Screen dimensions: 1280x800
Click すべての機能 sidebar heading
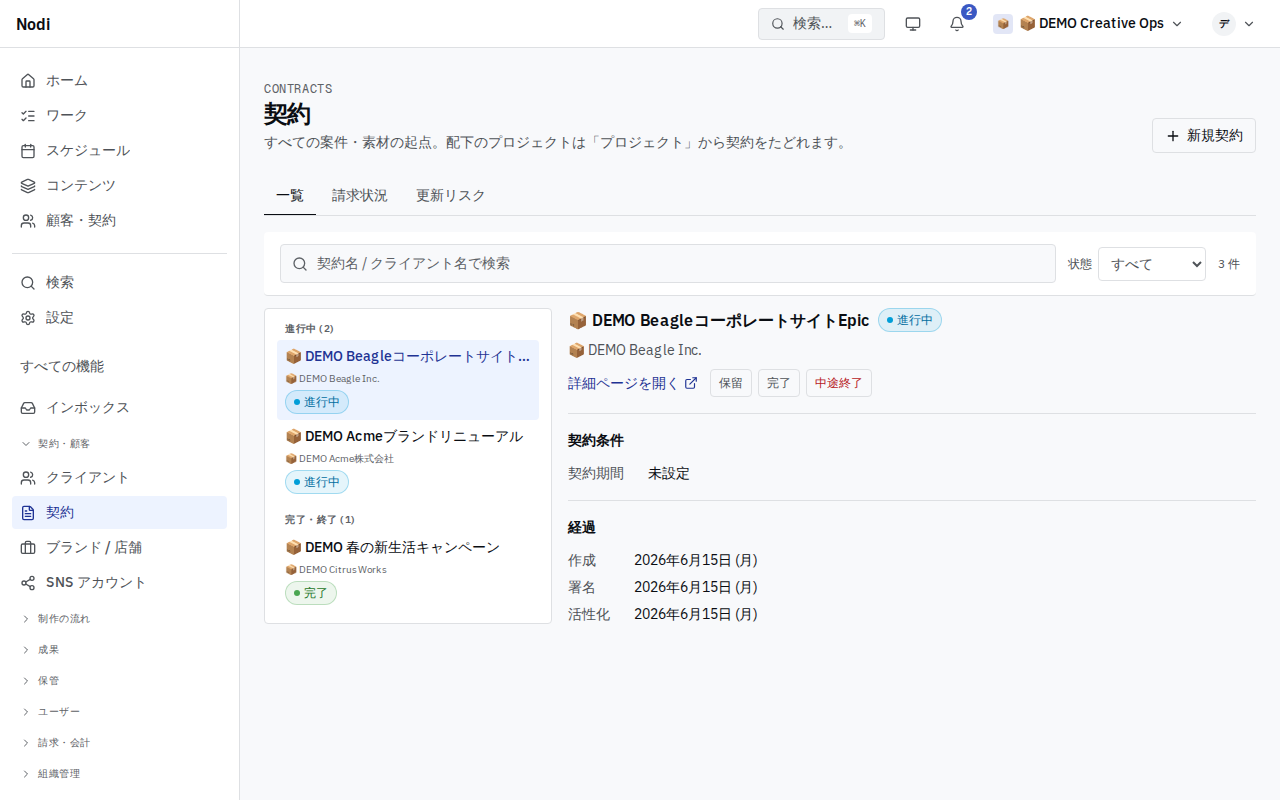point(62,367)
